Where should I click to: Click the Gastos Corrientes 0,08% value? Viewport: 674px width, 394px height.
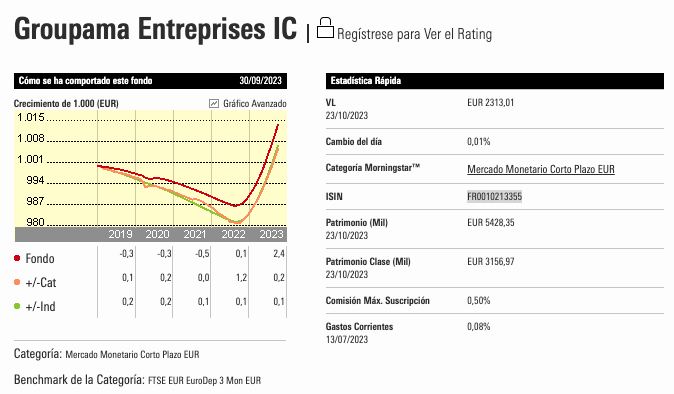(478, 327)
